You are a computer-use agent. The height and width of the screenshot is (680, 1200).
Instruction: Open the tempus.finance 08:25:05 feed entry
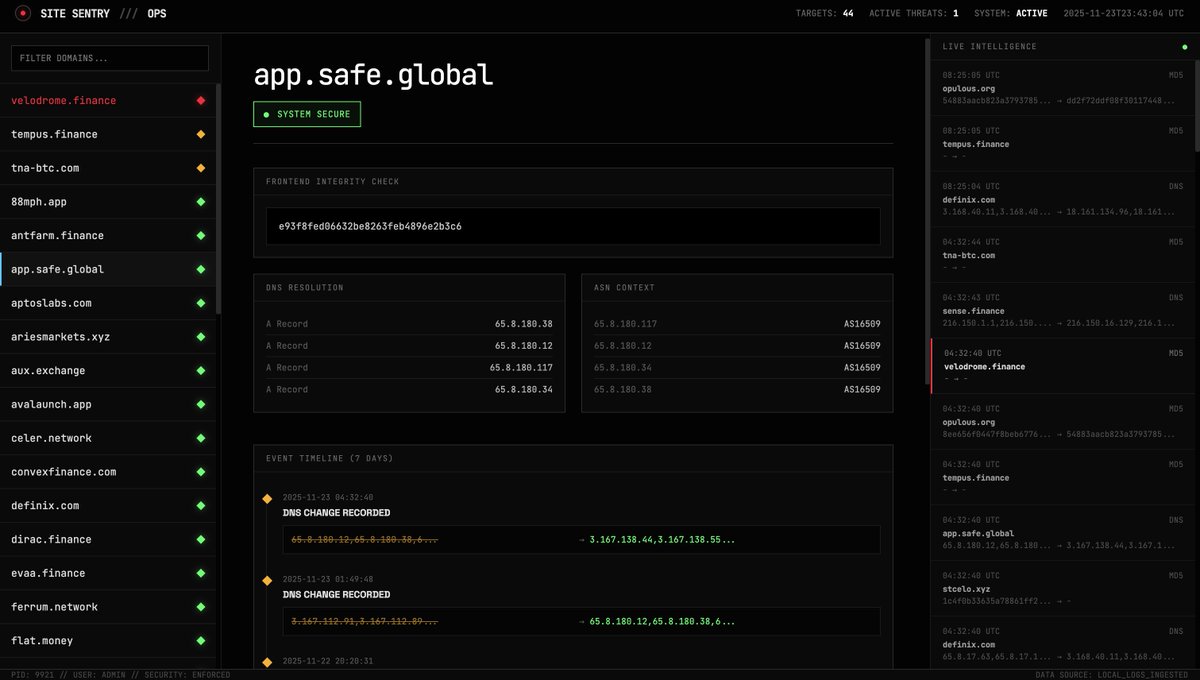click(x=1062, y=144)
